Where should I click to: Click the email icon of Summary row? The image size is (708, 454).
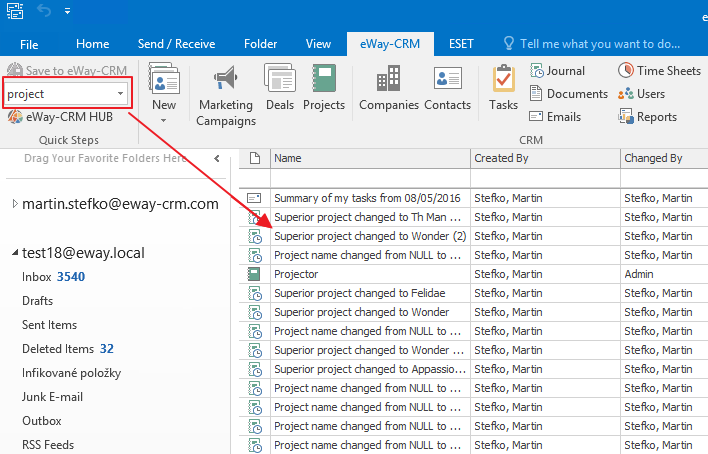click(x=254, y=198)
